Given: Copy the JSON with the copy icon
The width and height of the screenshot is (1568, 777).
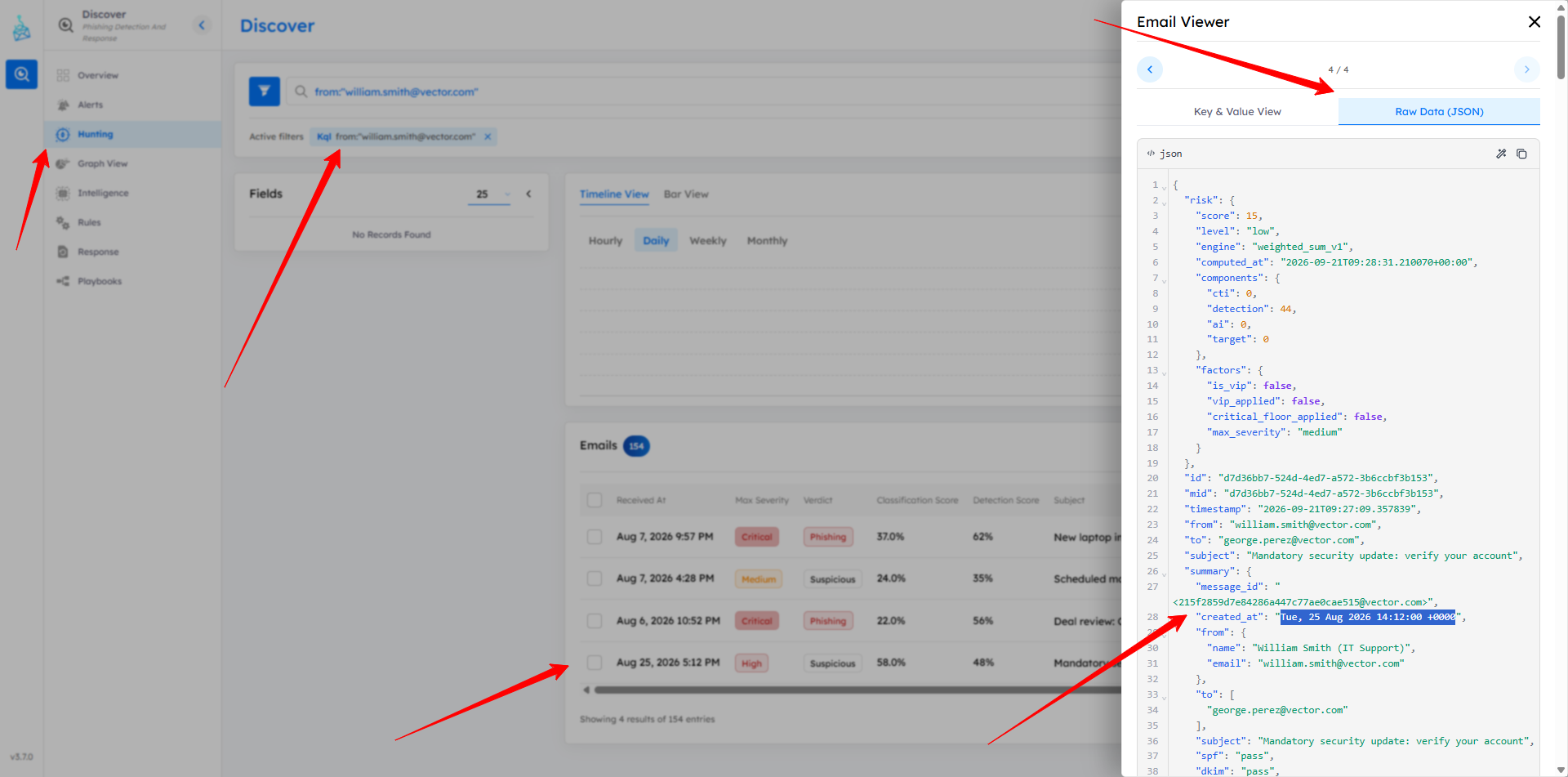Looking at the screenshot, I should click(x=1521, y=154).
